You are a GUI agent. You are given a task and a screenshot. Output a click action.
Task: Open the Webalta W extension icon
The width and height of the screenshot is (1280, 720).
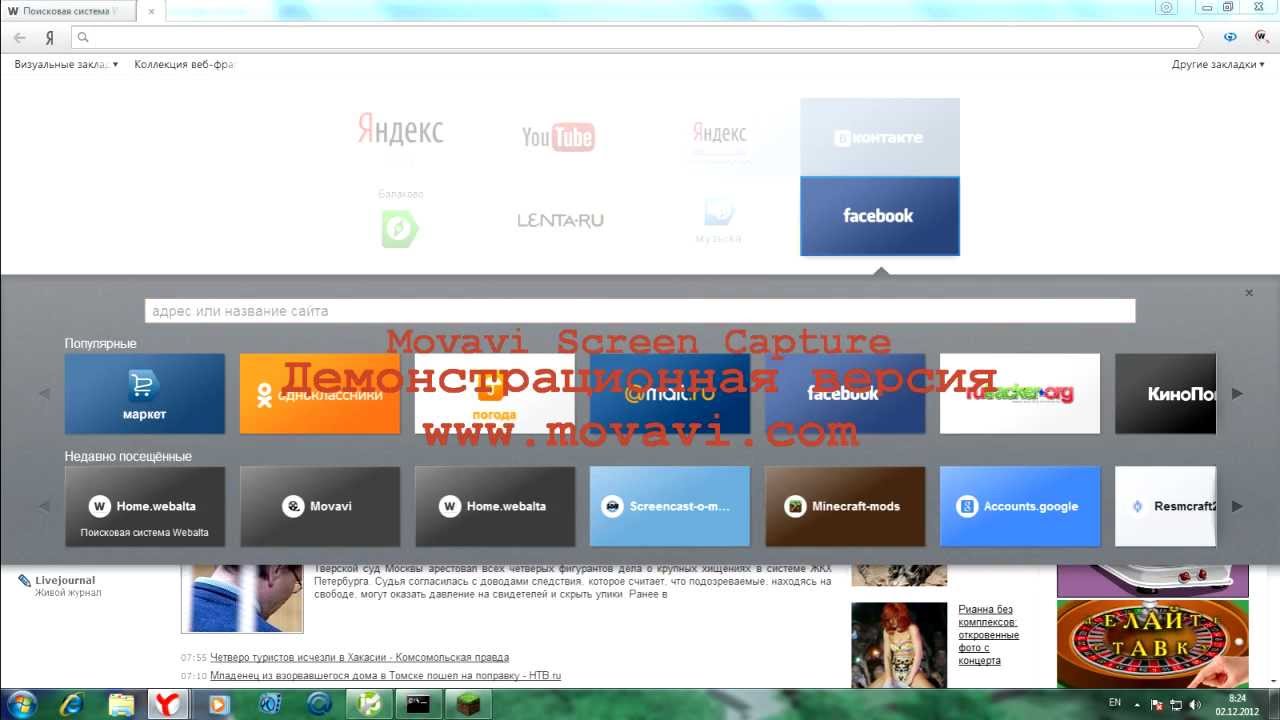[1261, 36]
